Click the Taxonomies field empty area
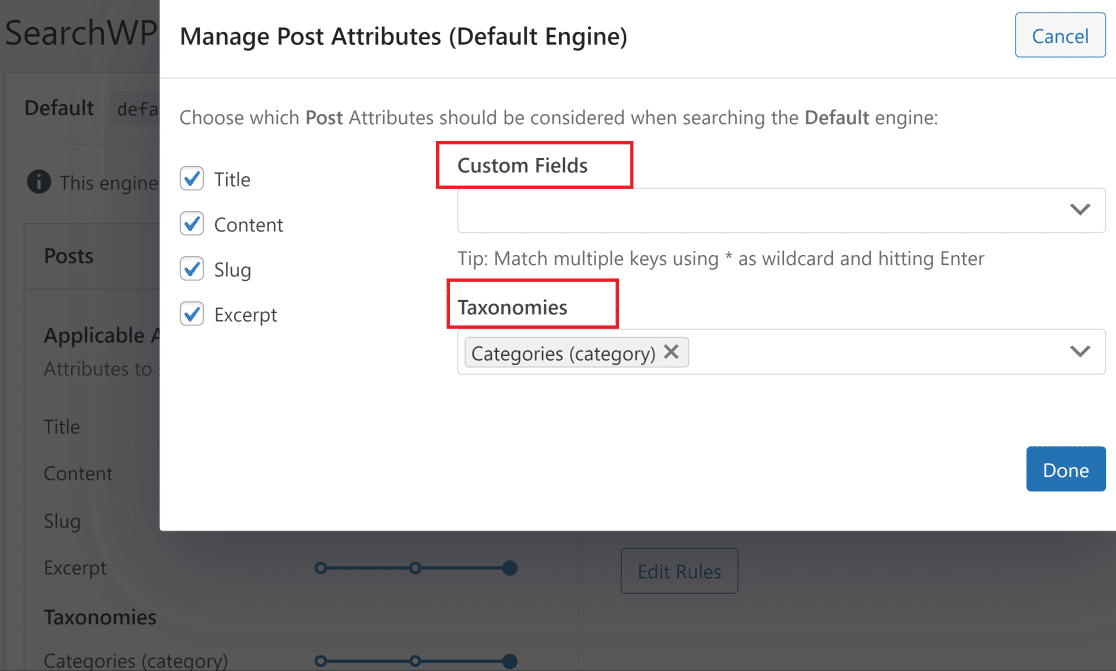 point(870,352)
